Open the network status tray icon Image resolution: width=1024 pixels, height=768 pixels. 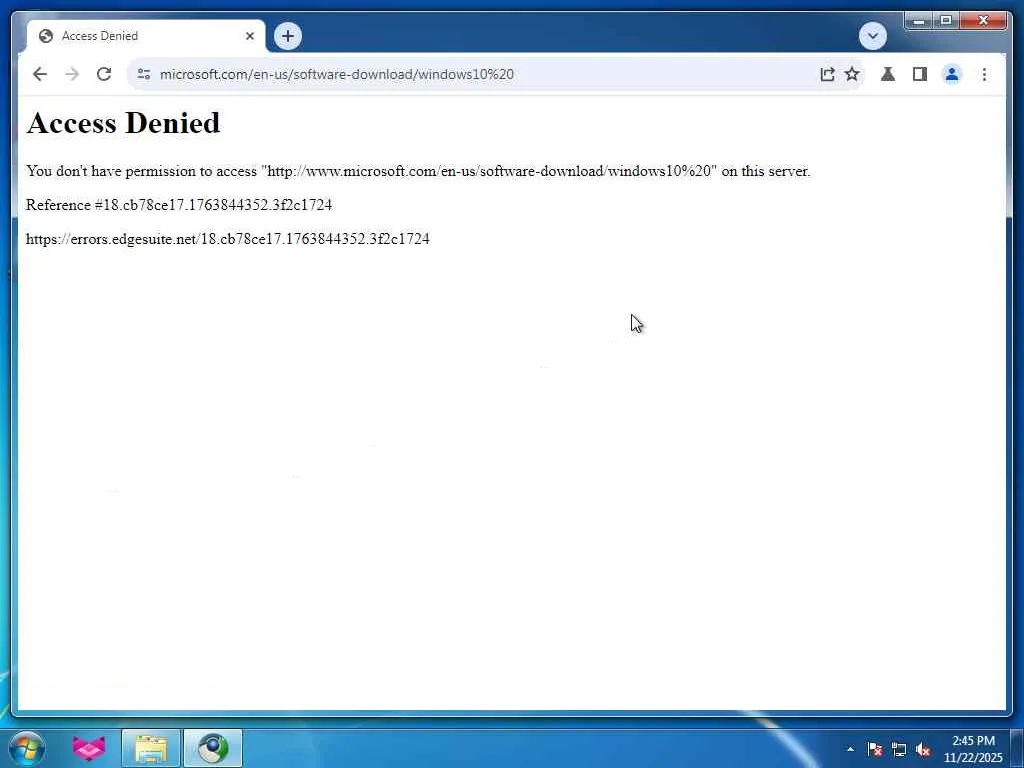tap(899, 750)
